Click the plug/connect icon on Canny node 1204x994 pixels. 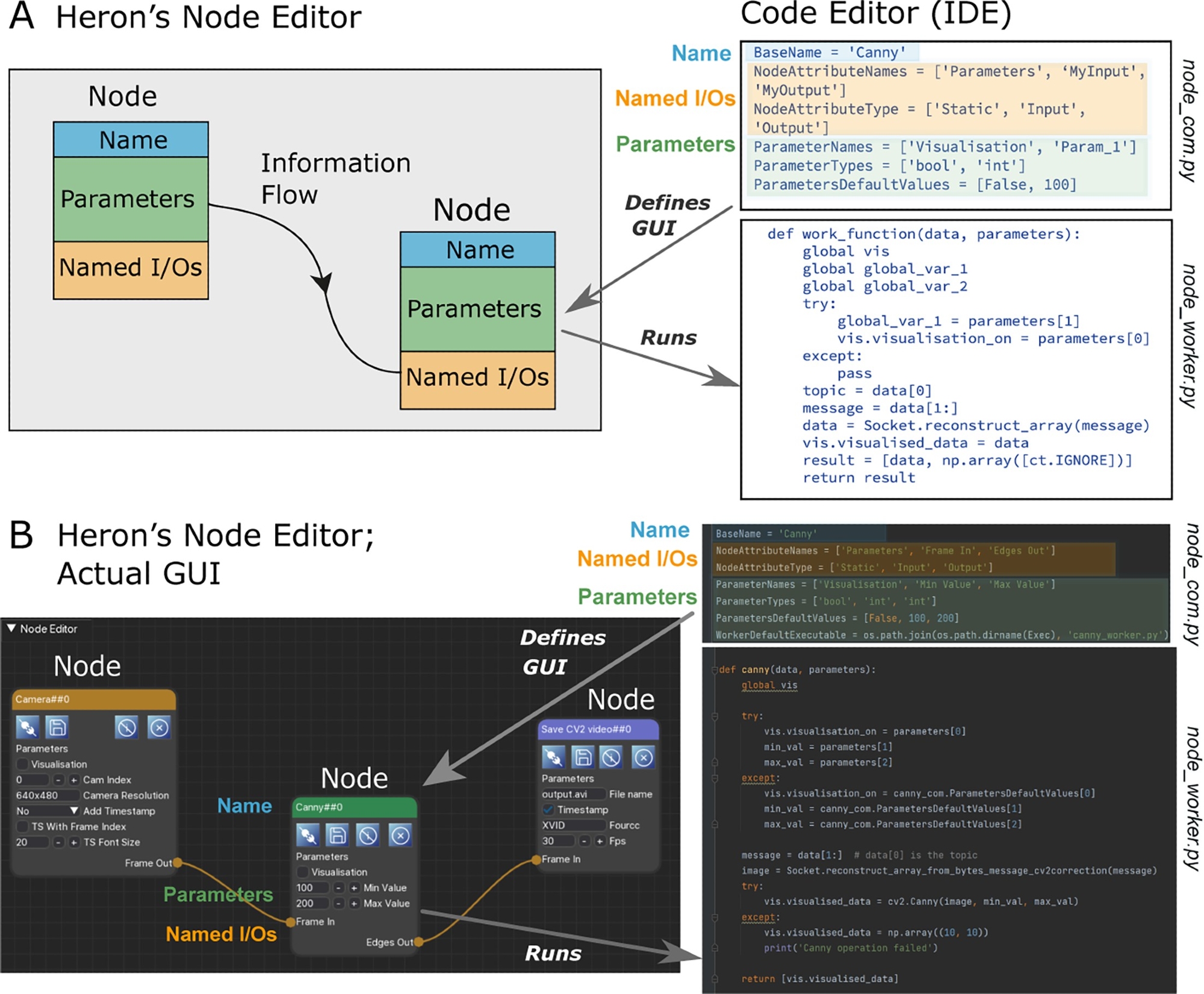coord(308,835)
